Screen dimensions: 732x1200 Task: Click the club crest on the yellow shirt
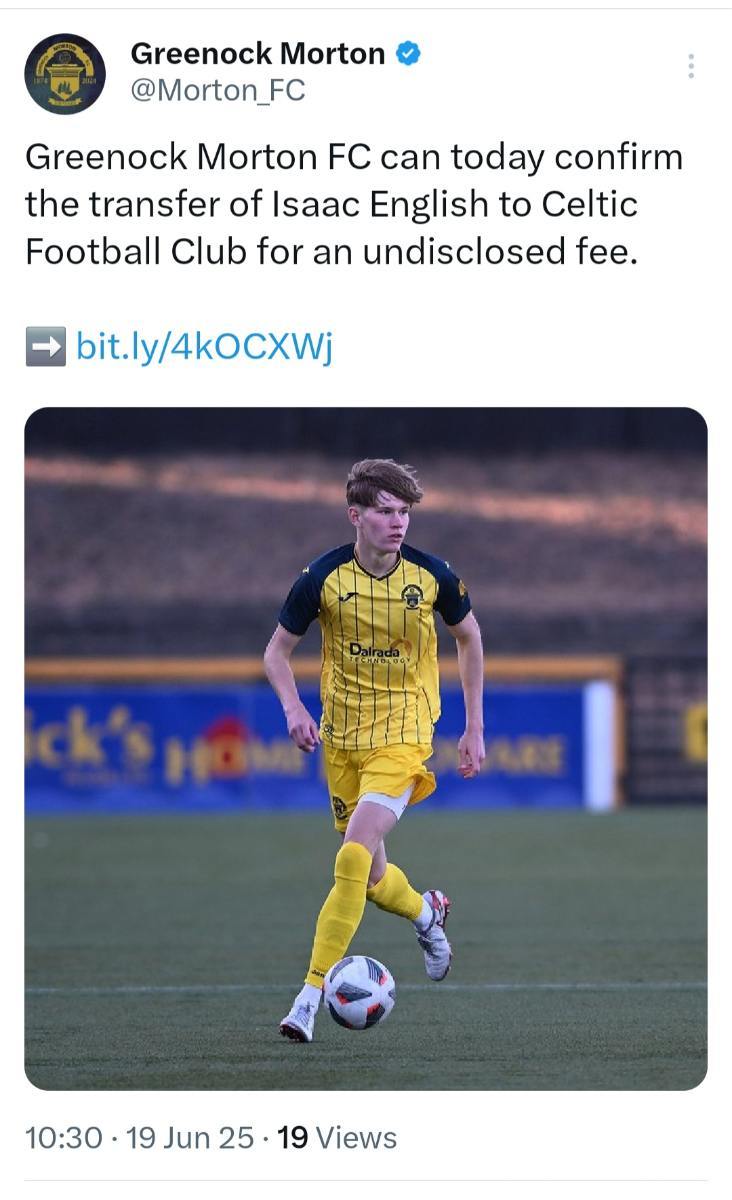click(x=412, y=596)
